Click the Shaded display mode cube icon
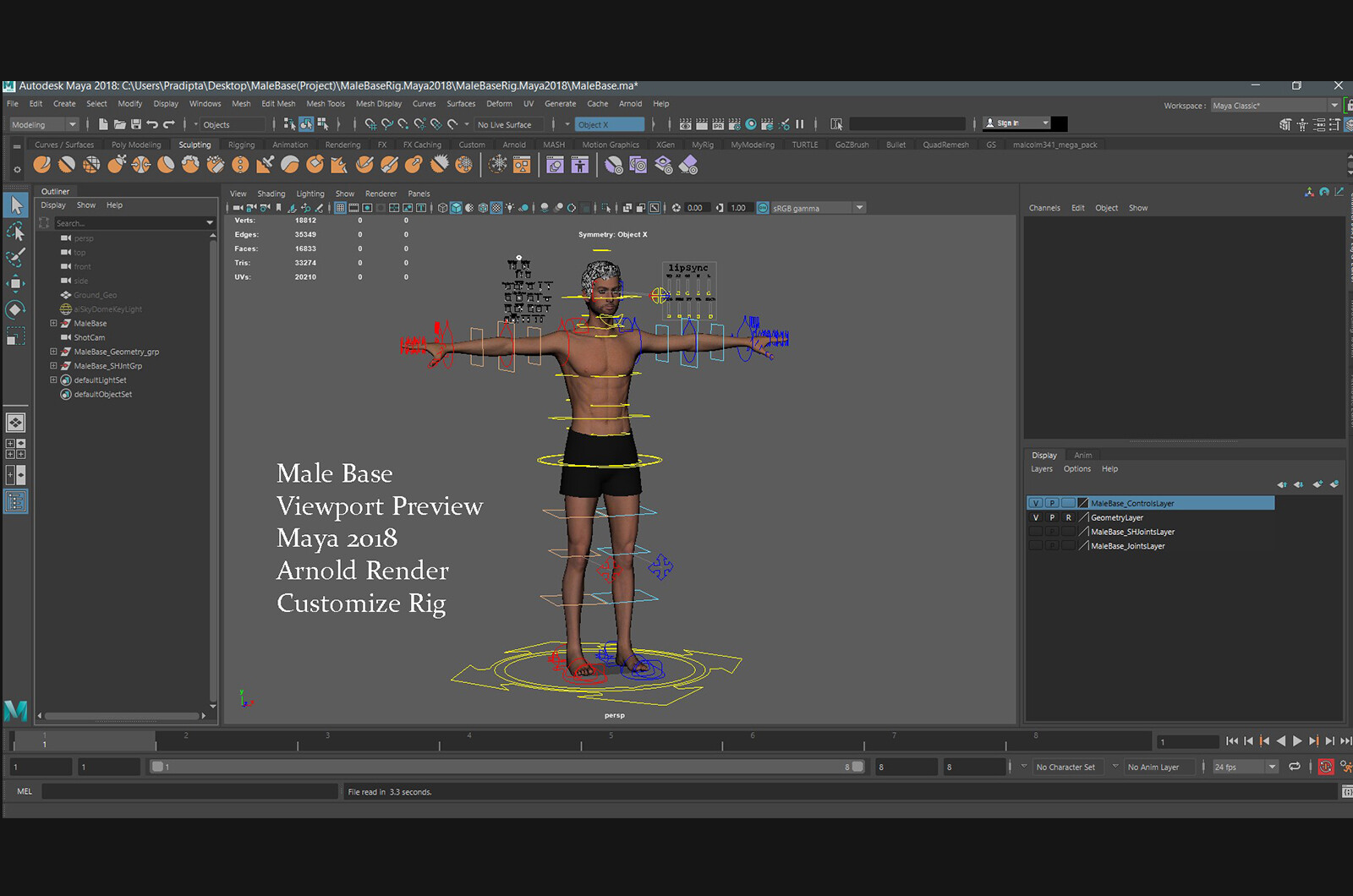Image resolution: width=1353 pixels, height=896 pixels. (x=457, y=207)
